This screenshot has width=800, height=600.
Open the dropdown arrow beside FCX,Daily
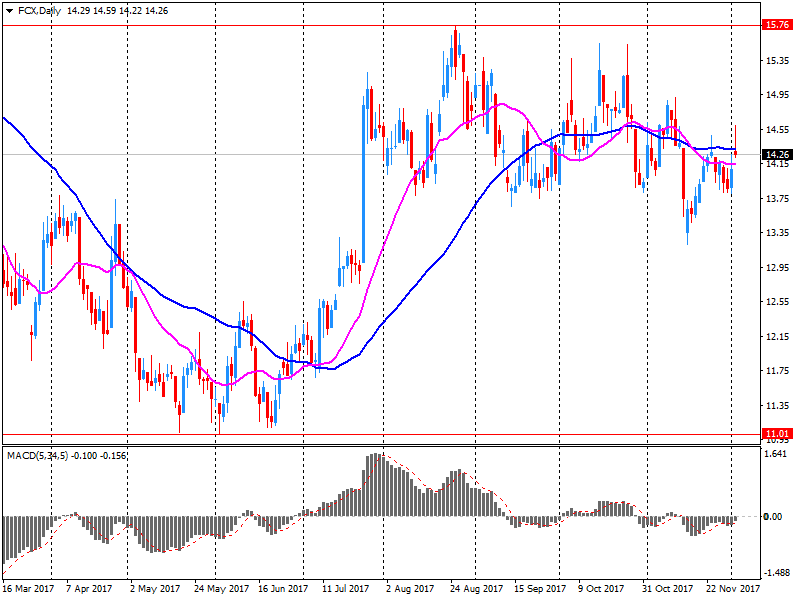pyautogui.click(x=9, y=10)
